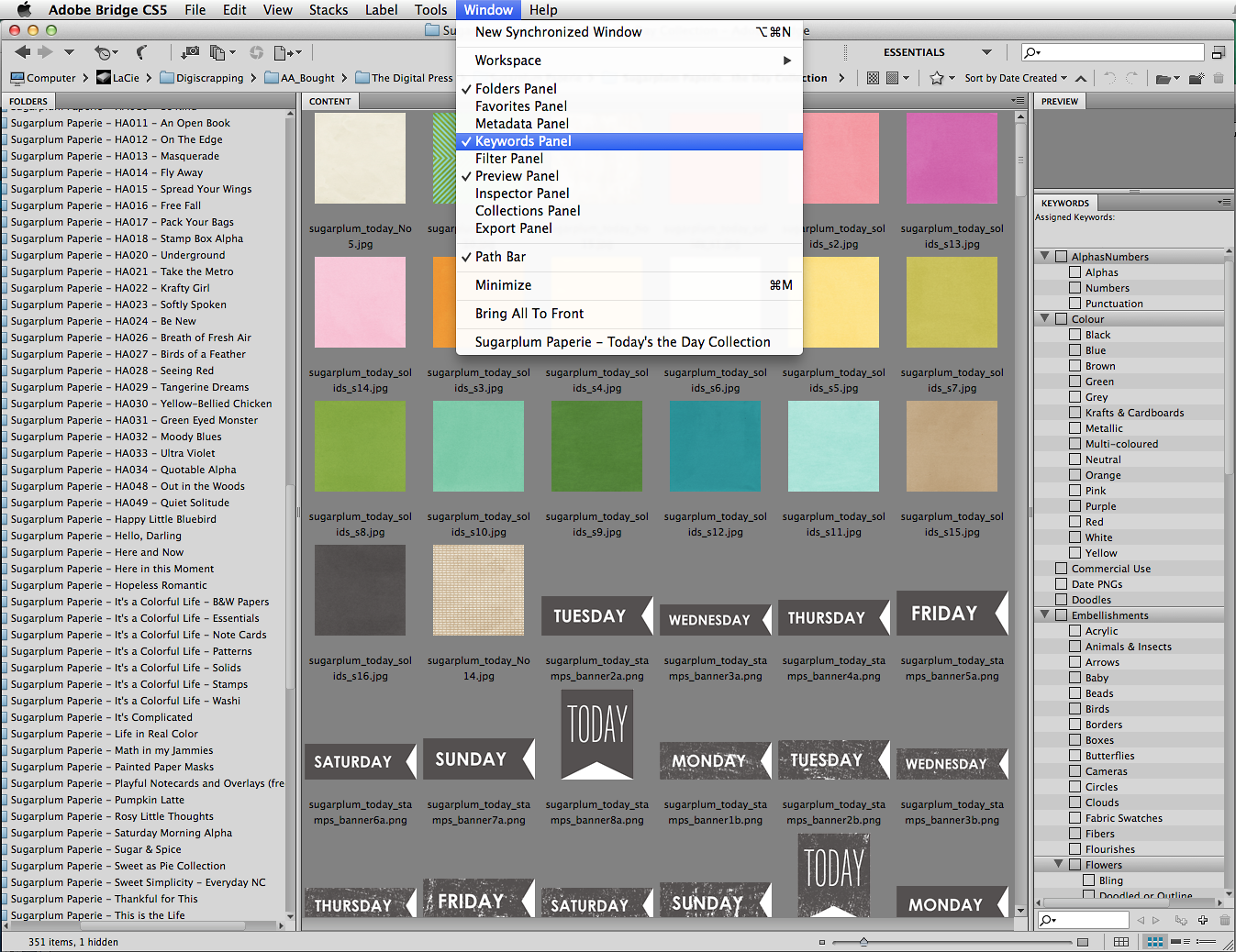The image size is (1236, 952).
Task: Switch to compact mode icon
Action: click(x=1219, y=52)
